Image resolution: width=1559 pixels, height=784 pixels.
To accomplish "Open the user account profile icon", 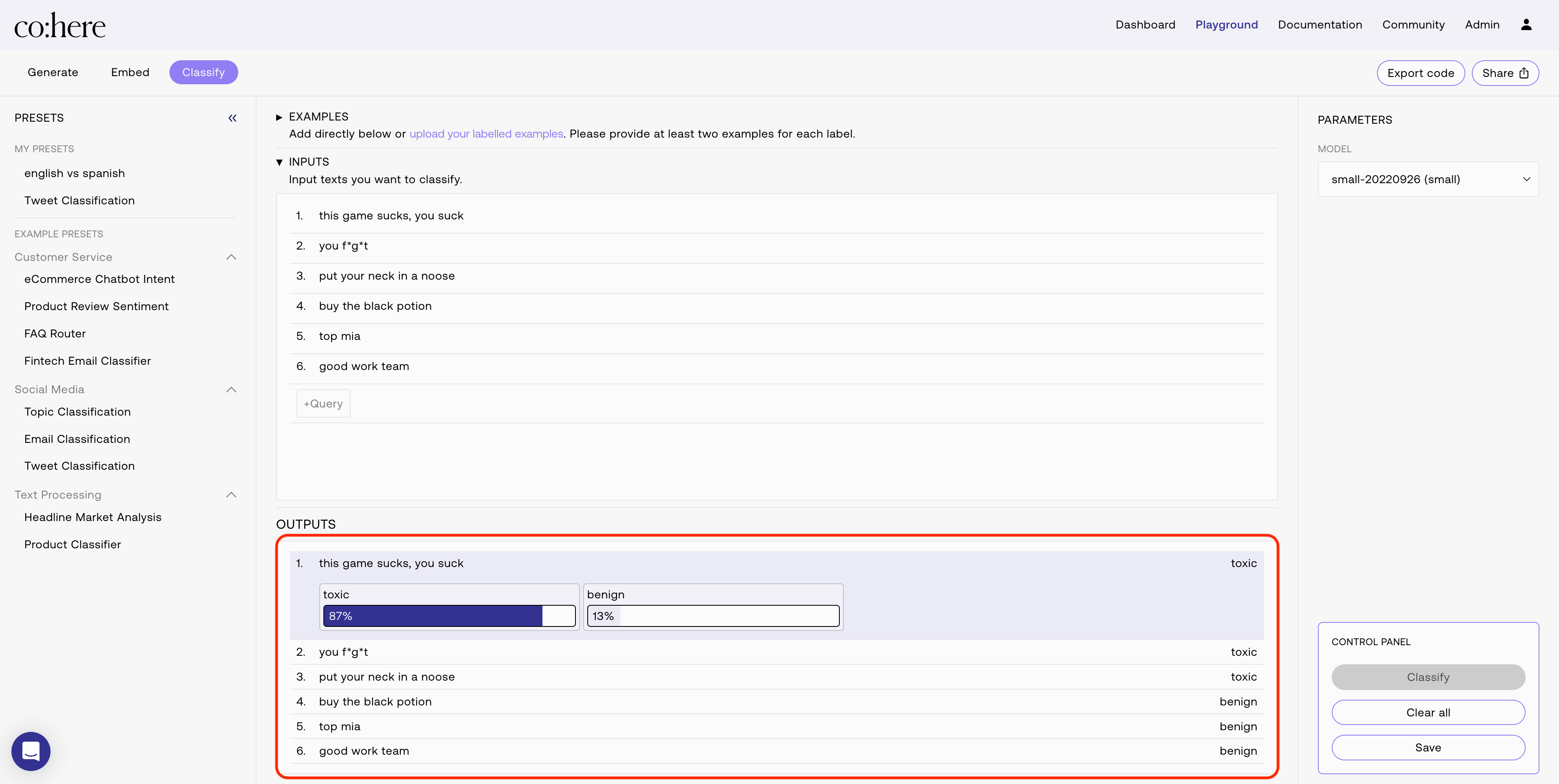I will click(x=1526, y=25).
